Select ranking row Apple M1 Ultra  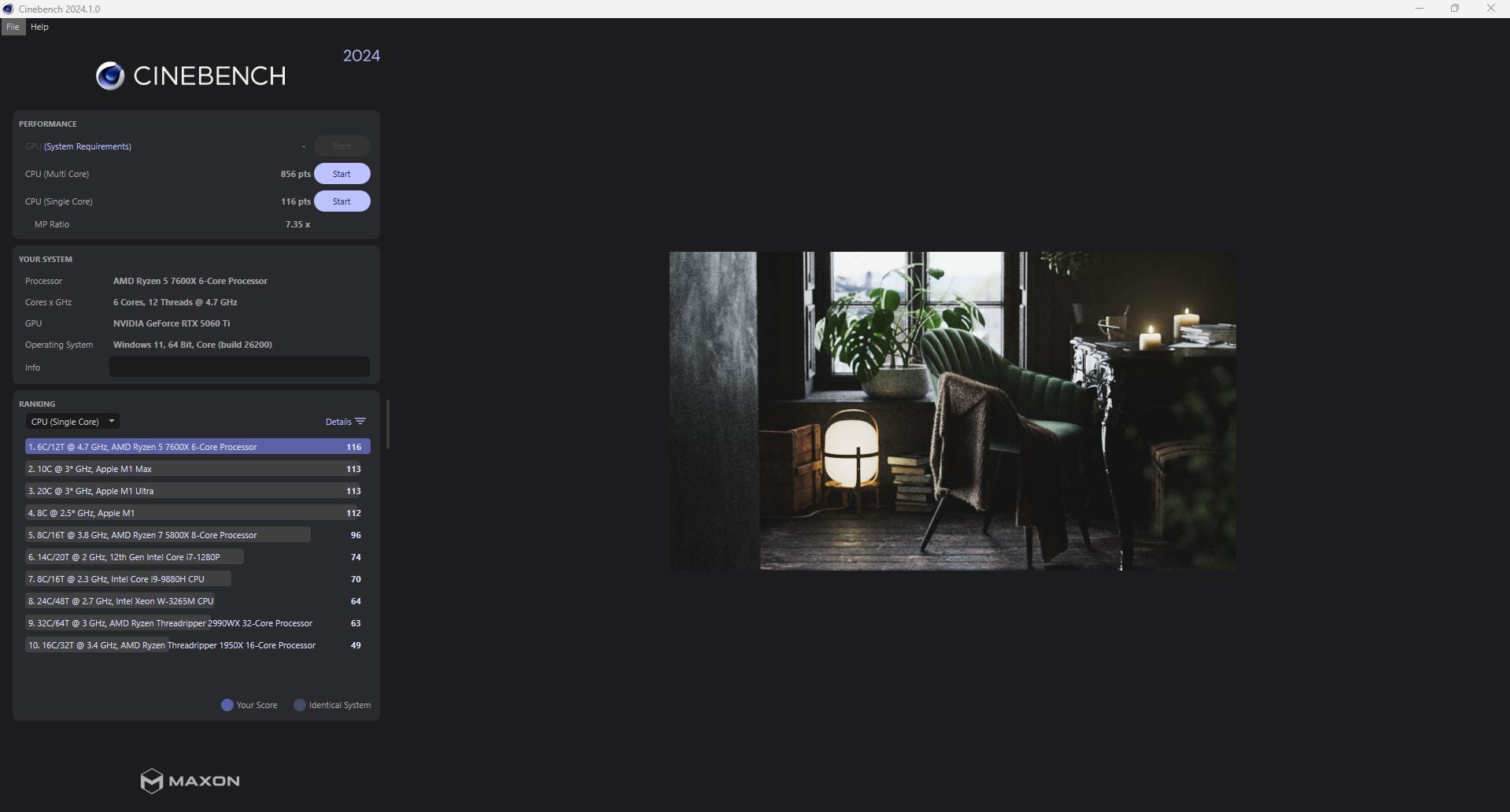coord(198,491)
